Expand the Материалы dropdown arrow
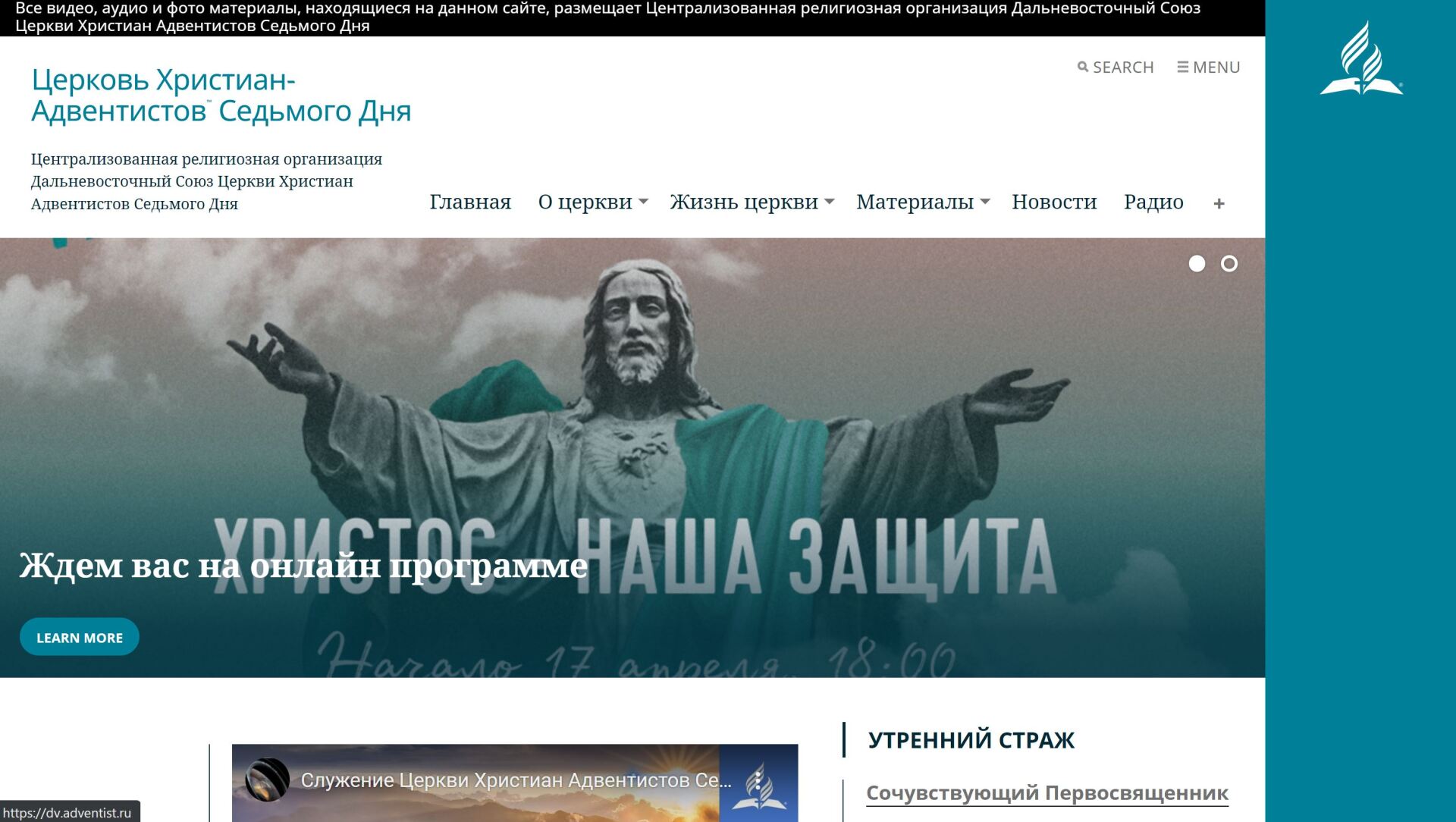The image size is (1456, 822). [985, 202]
